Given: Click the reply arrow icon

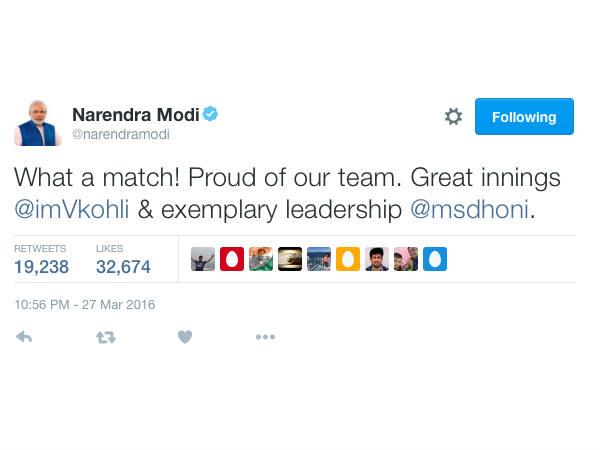Looking at the screenshot, I should pos(25,337).
